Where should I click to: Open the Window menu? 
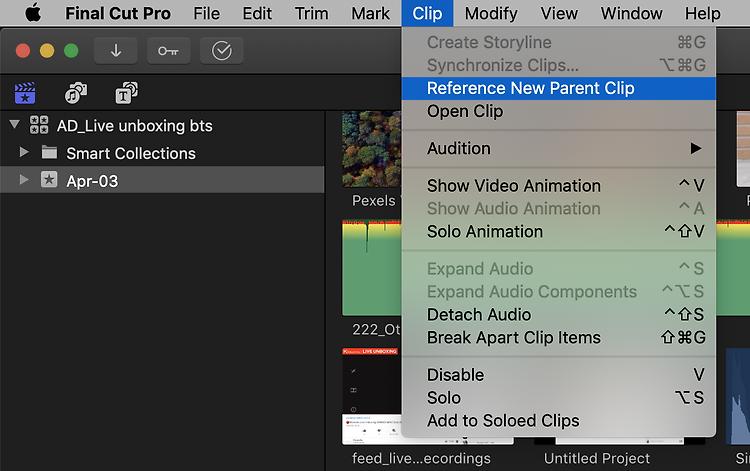click(x=631, y=13)
